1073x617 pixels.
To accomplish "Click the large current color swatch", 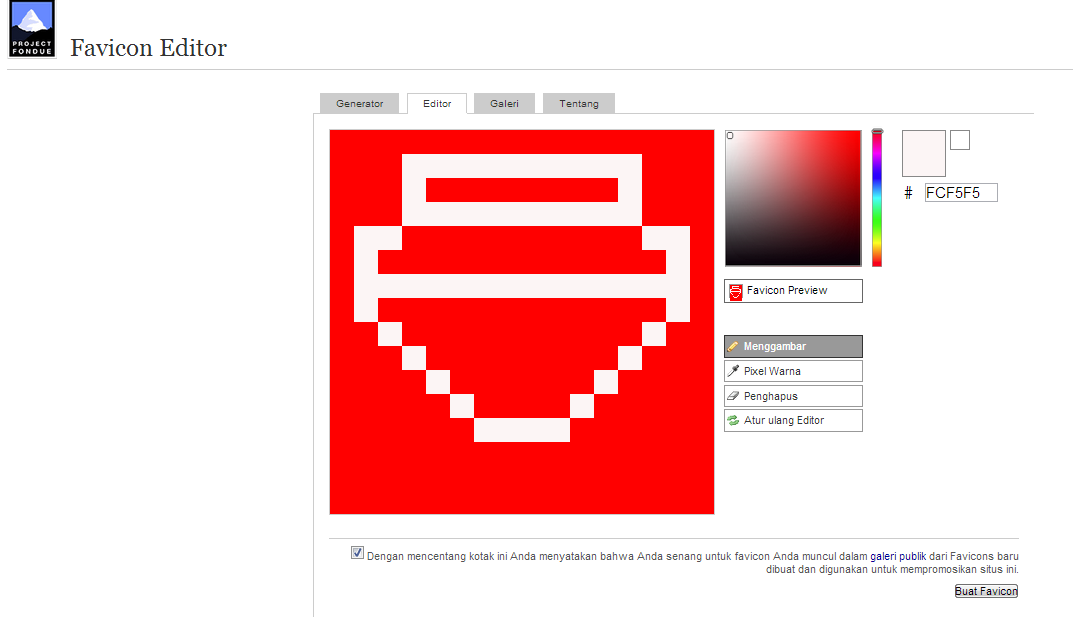I will [x=924, y=154].
